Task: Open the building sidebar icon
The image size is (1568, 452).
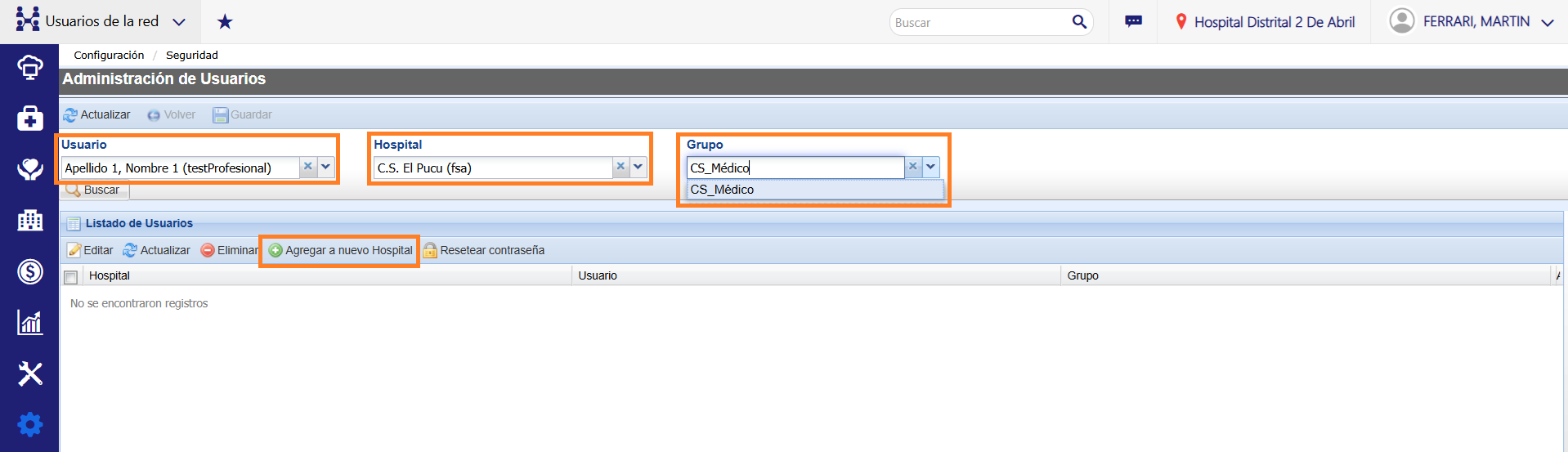Action: 30,220
